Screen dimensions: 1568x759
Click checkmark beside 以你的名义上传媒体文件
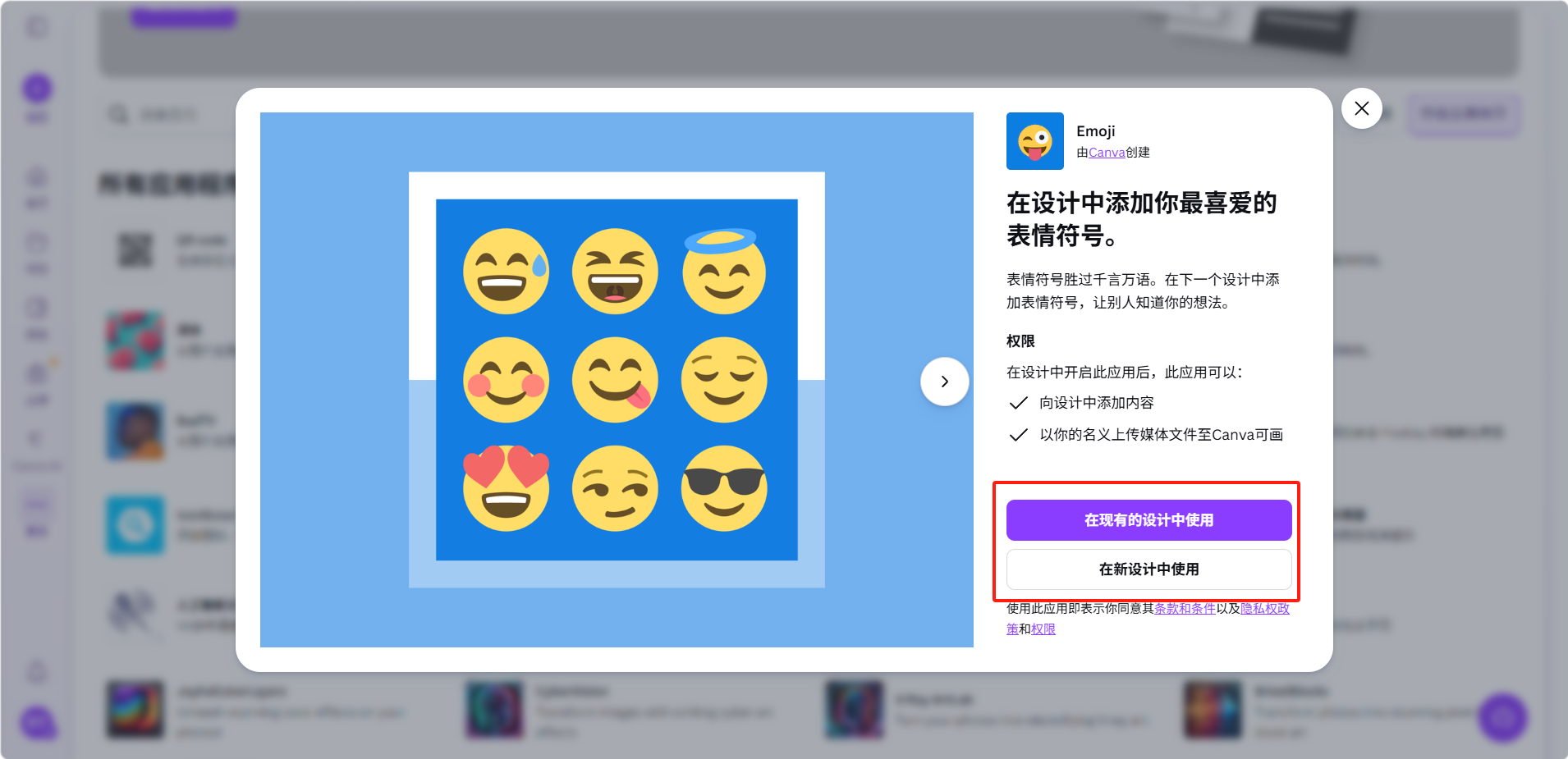[1018, 435]
